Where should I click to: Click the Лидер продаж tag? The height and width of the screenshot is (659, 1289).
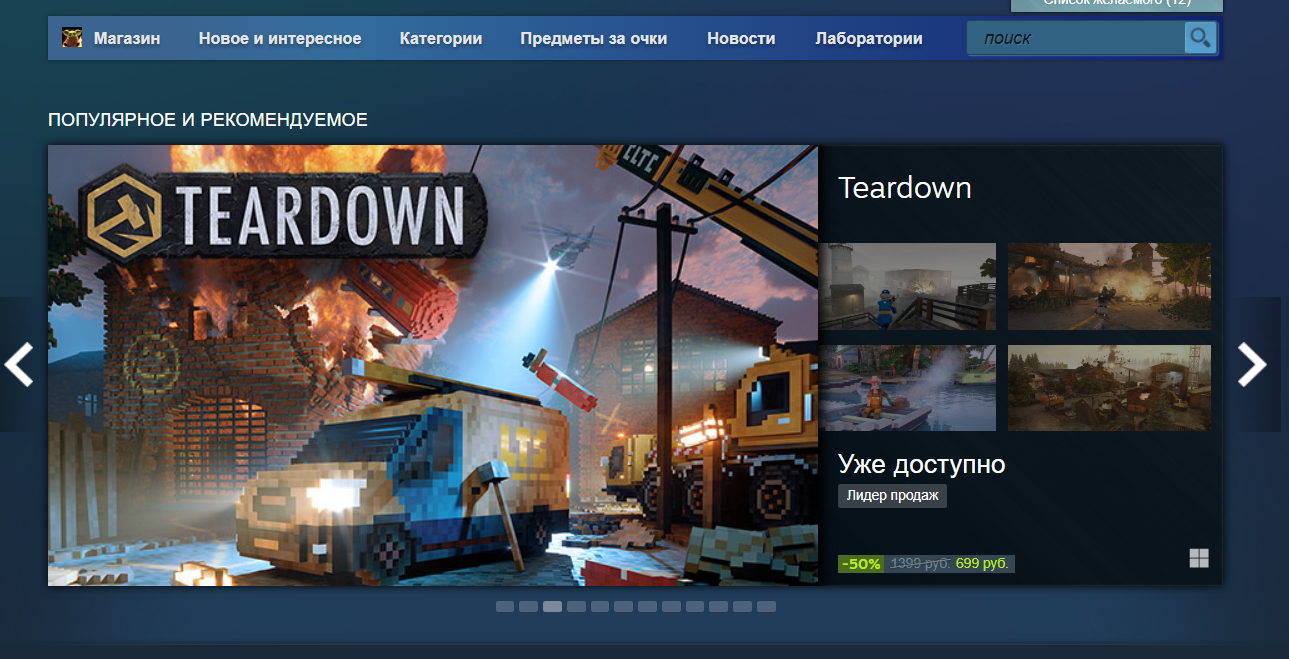892,496
